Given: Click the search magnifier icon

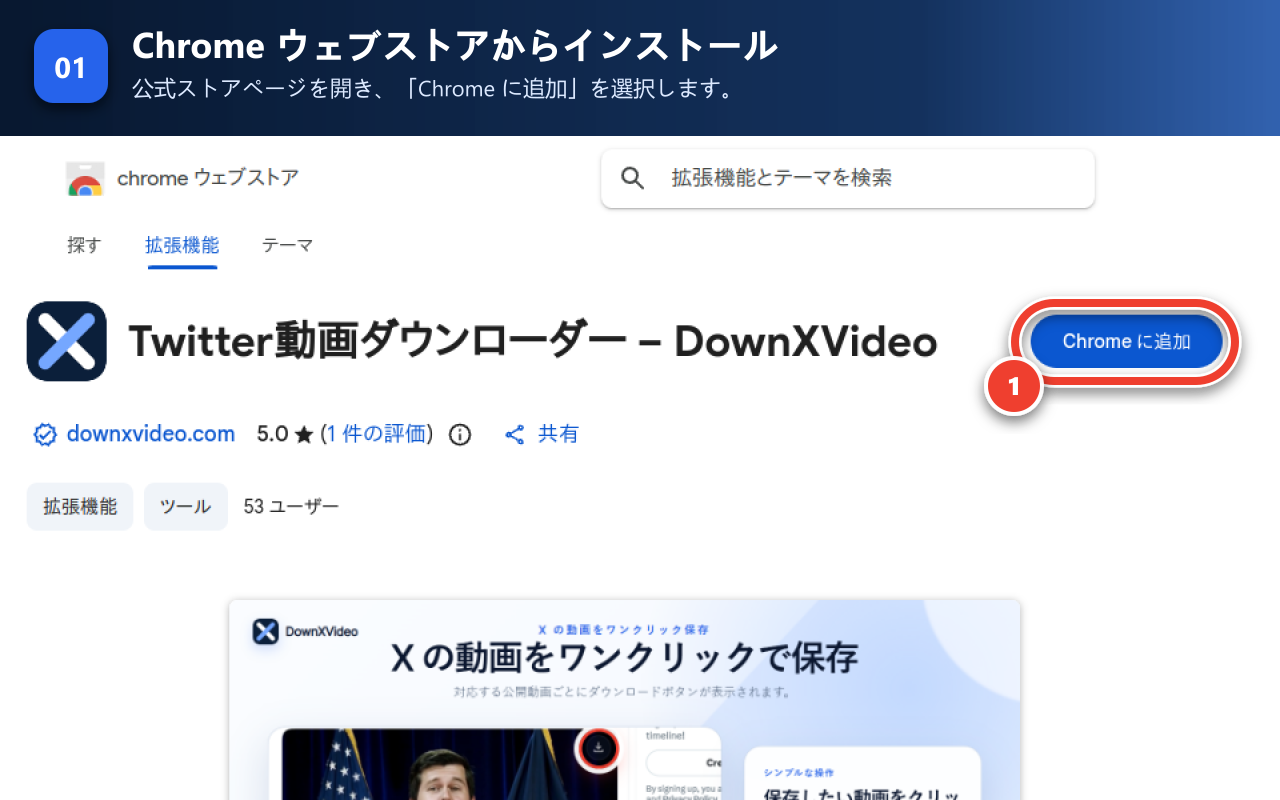Looking at the screenshot, I should coord(632,178).
